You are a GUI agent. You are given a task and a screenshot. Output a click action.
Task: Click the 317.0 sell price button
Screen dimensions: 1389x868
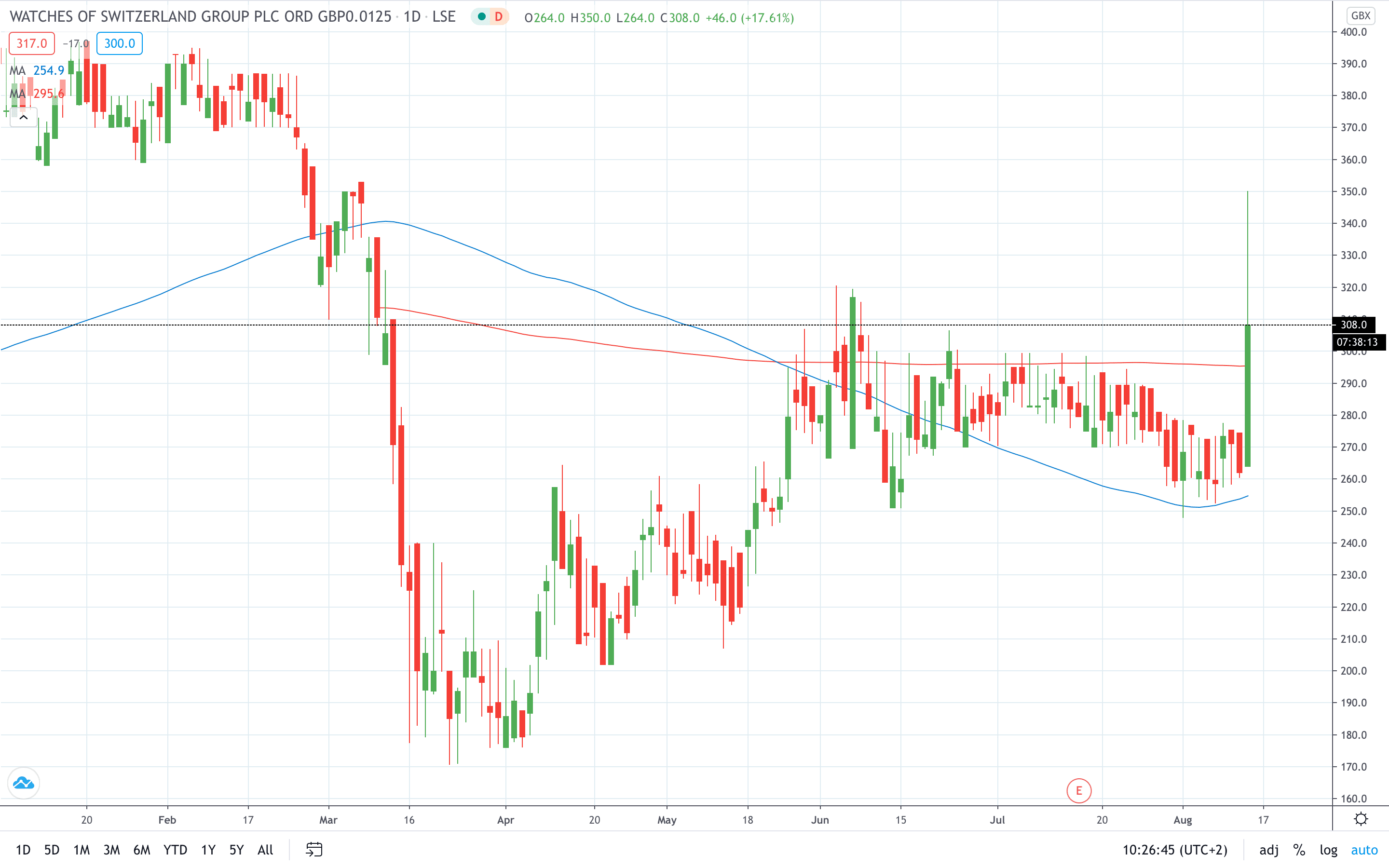pyautogui.click(x=31, y=43)
